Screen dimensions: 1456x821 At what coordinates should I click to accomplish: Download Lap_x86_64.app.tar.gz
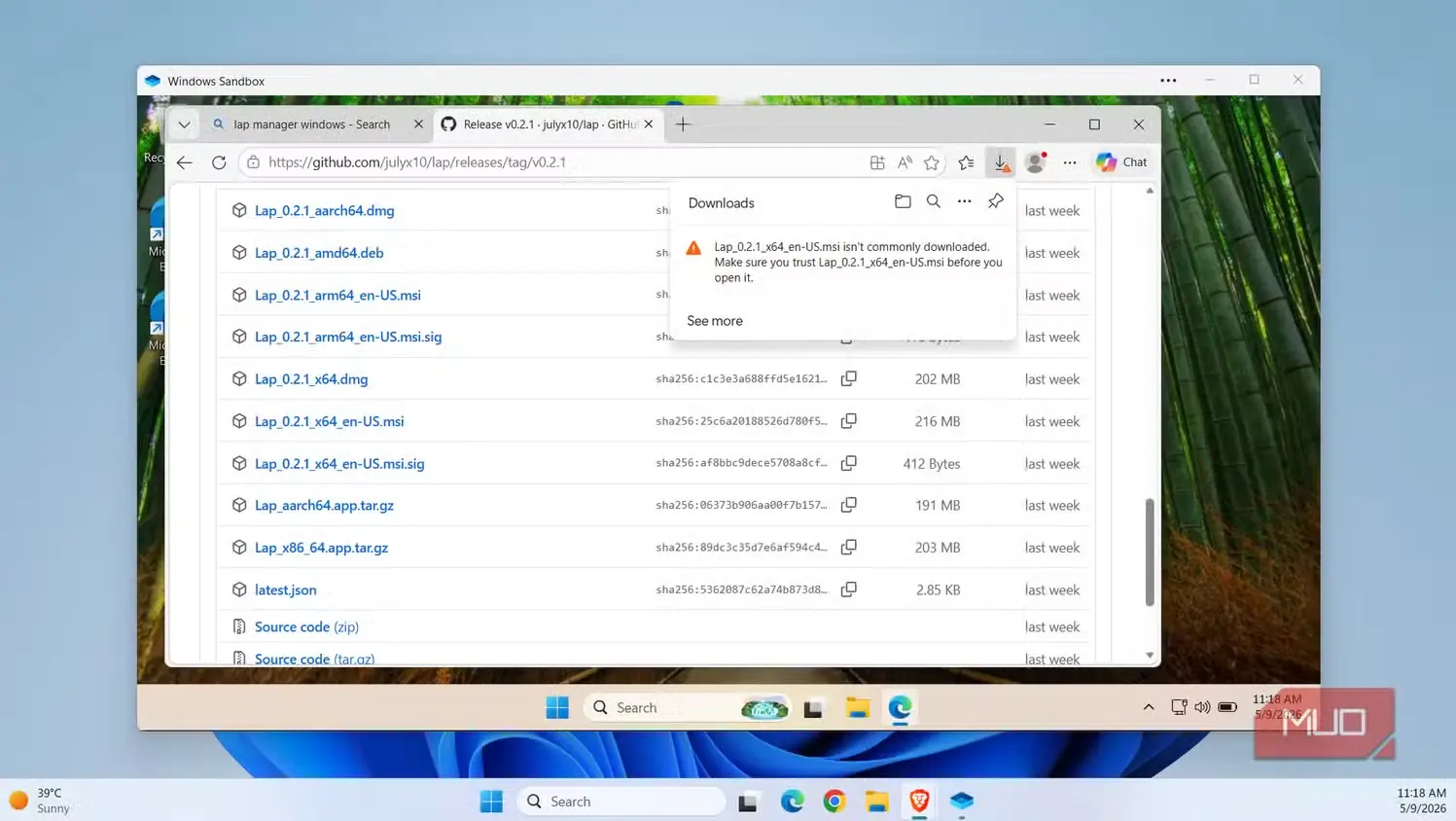click(x=321, y=548)
